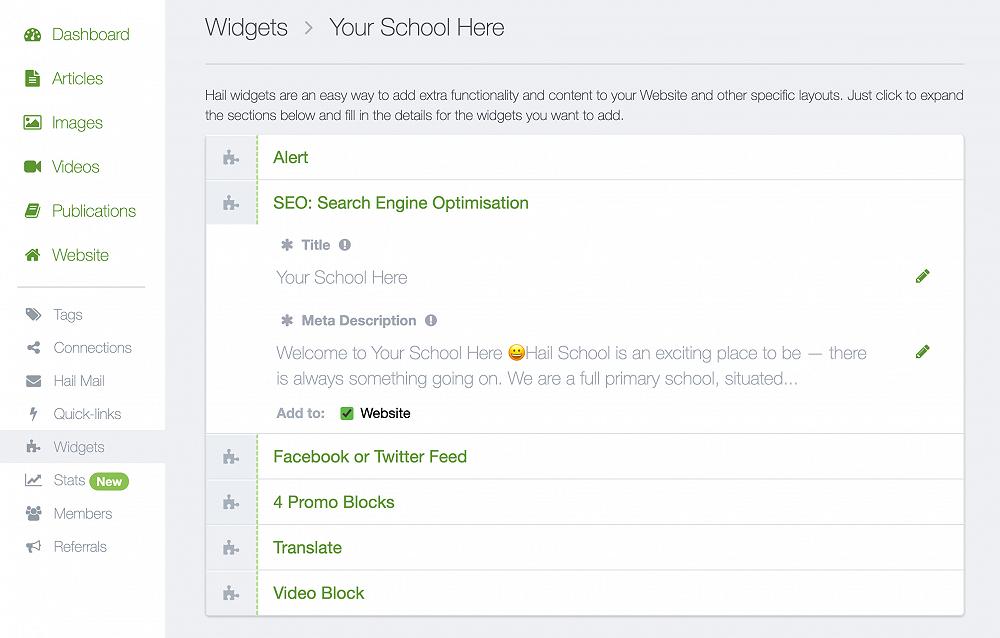The width and height of the screenshot is (1000, 638).
Task: Click the Meta Description text field
Action: [571, 365]
